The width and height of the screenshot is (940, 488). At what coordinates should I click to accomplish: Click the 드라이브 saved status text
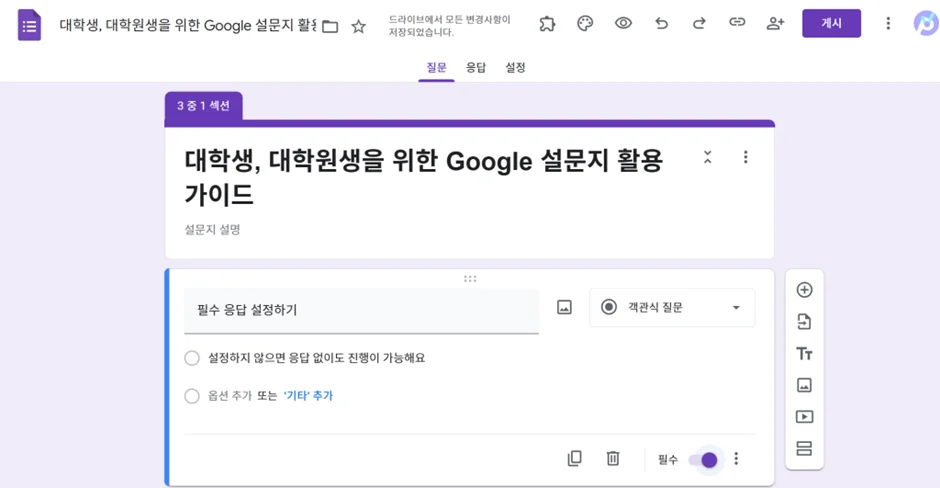coord(449,26)
